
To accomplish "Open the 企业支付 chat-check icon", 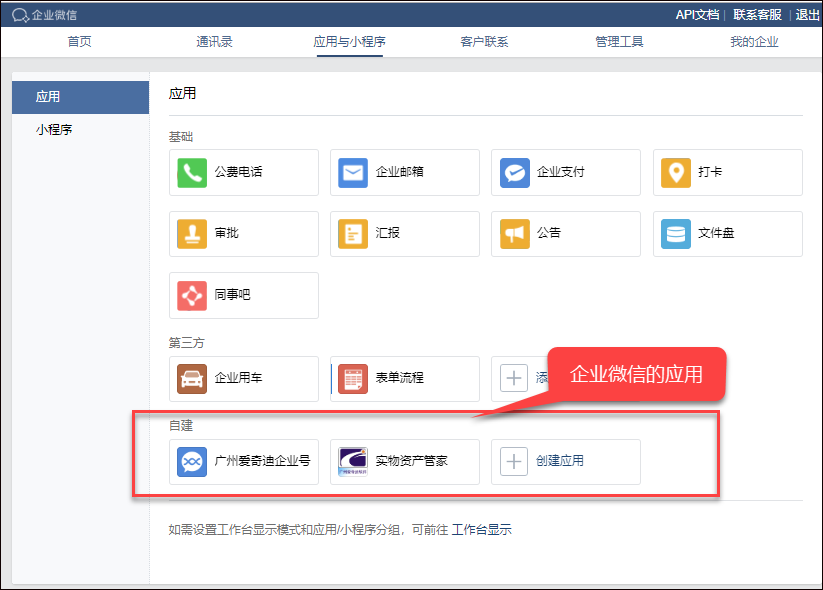I will click(x=514, y=172).
